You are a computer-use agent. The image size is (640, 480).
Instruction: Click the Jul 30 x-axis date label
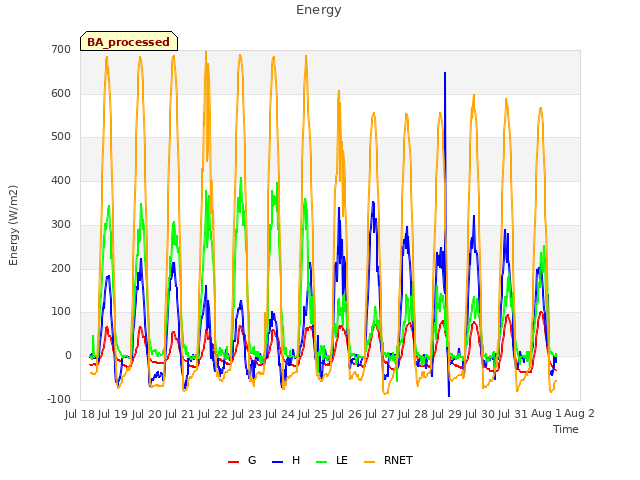[480, 414]
